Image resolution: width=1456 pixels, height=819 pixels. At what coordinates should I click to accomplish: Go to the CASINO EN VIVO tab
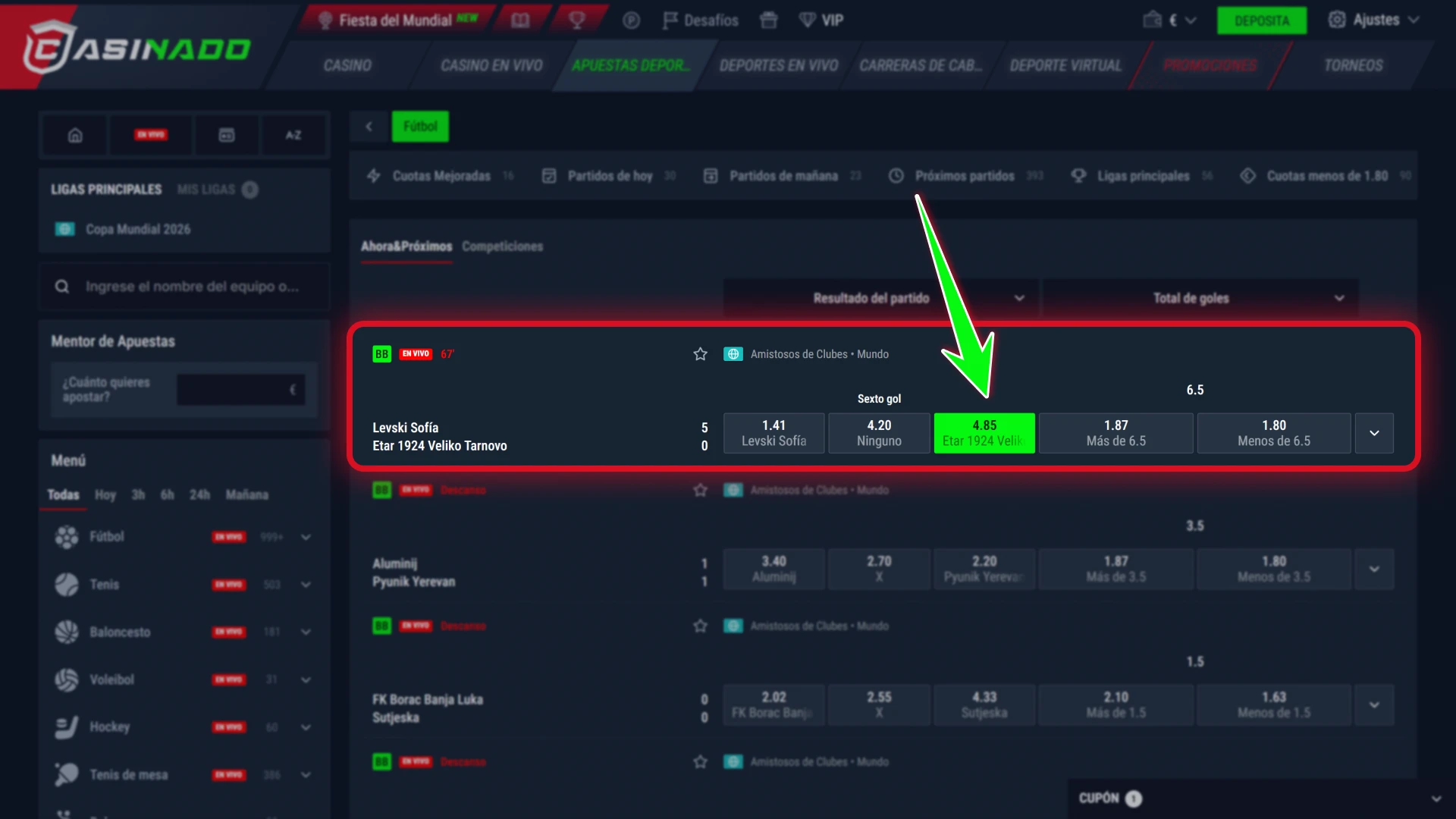click(491, 65)
